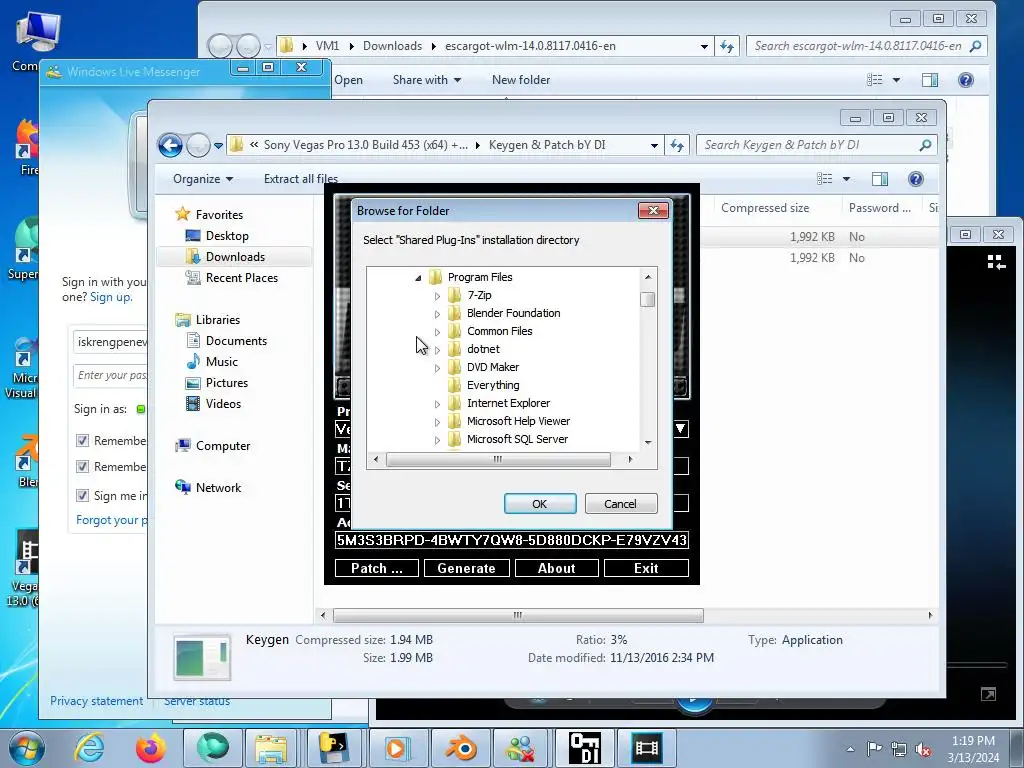Click OK in Browse for Folder dialog
The image size is (1024, 768).
539,504
